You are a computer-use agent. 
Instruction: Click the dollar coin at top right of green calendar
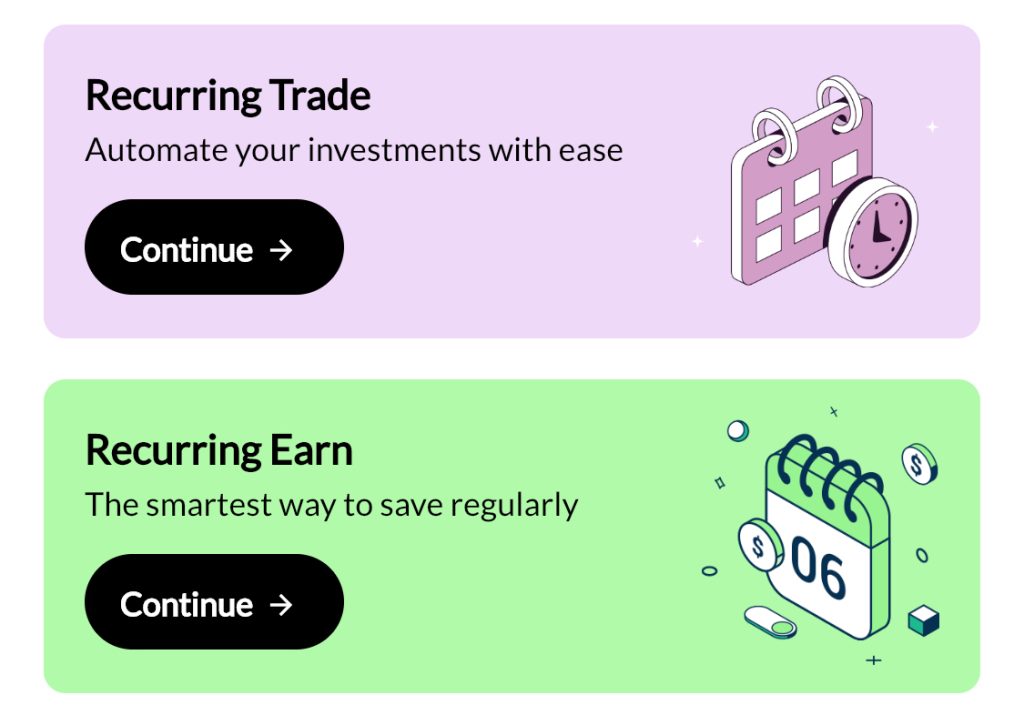tap(918, 463)
